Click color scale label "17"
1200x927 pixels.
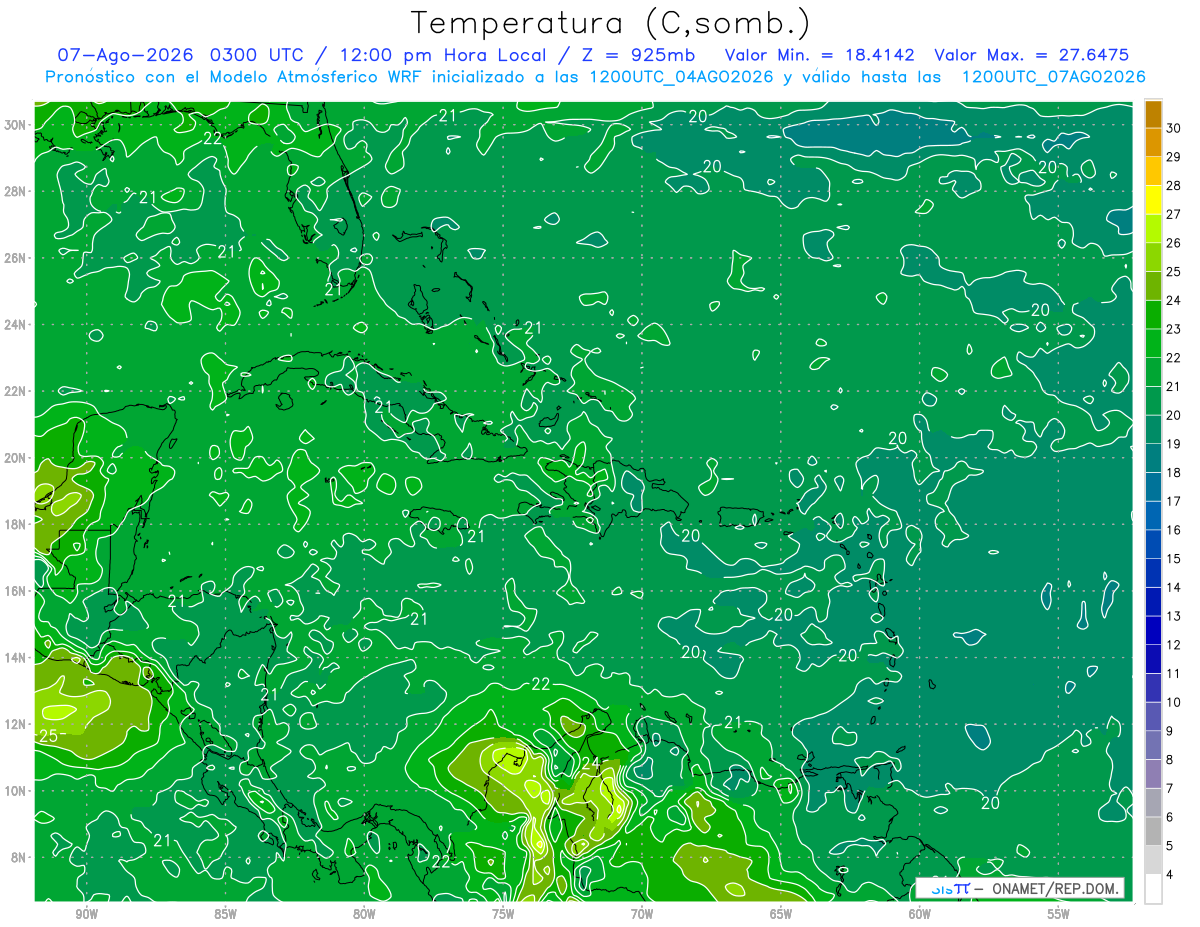pyautogui.click(x=1173, y=502)
